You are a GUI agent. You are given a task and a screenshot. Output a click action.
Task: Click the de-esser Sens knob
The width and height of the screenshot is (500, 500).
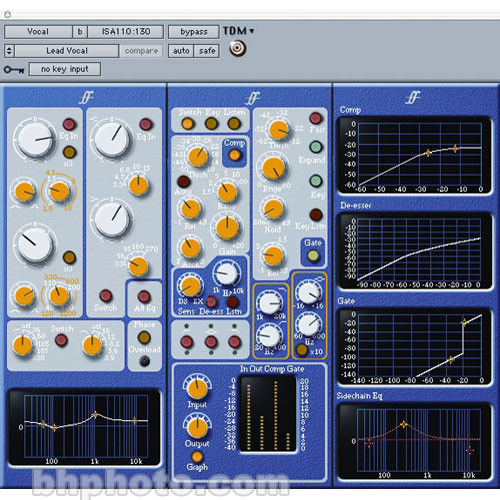190,286
